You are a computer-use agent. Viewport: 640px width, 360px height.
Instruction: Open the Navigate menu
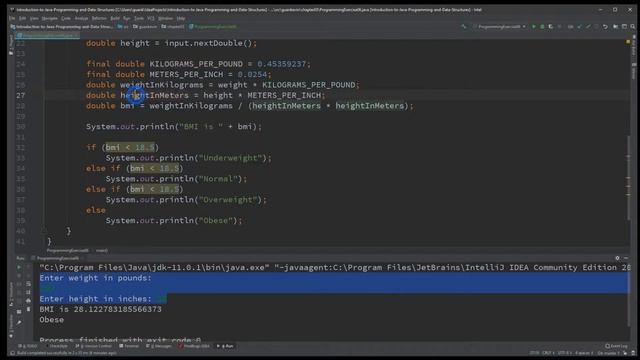coord(49,18)
